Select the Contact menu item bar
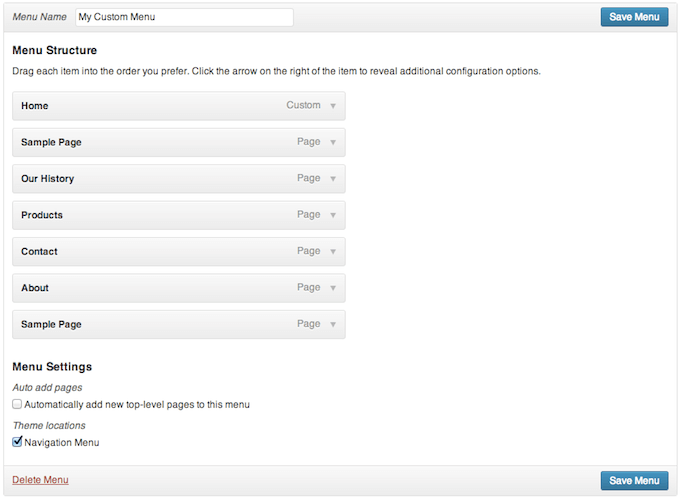Screen dimensions: 680x501 pos(179,252)
